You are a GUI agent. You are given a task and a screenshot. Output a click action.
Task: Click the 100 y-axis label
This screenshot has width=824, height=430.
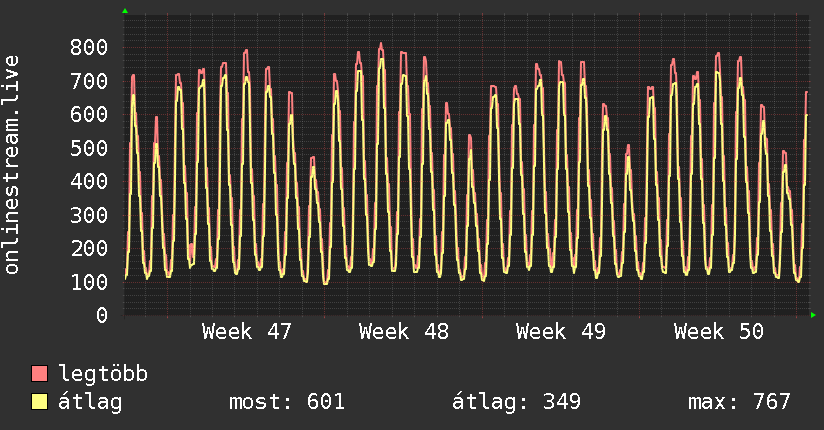point(89,282)
